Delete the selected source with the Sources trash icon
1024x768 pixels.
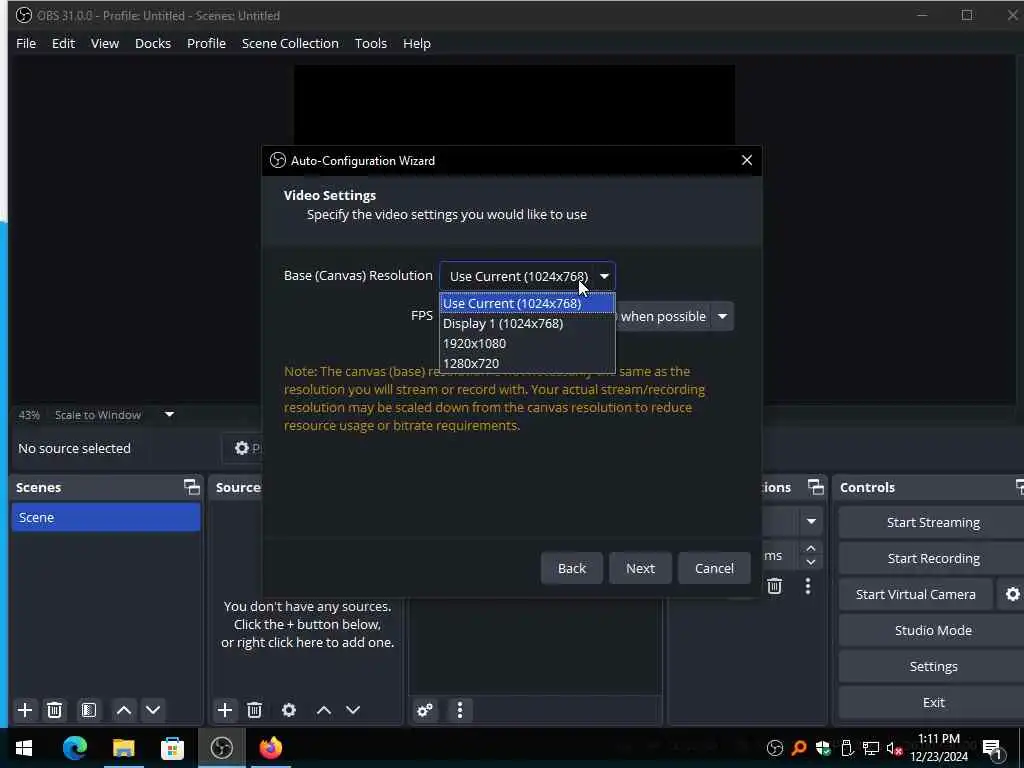click(255, 710)
